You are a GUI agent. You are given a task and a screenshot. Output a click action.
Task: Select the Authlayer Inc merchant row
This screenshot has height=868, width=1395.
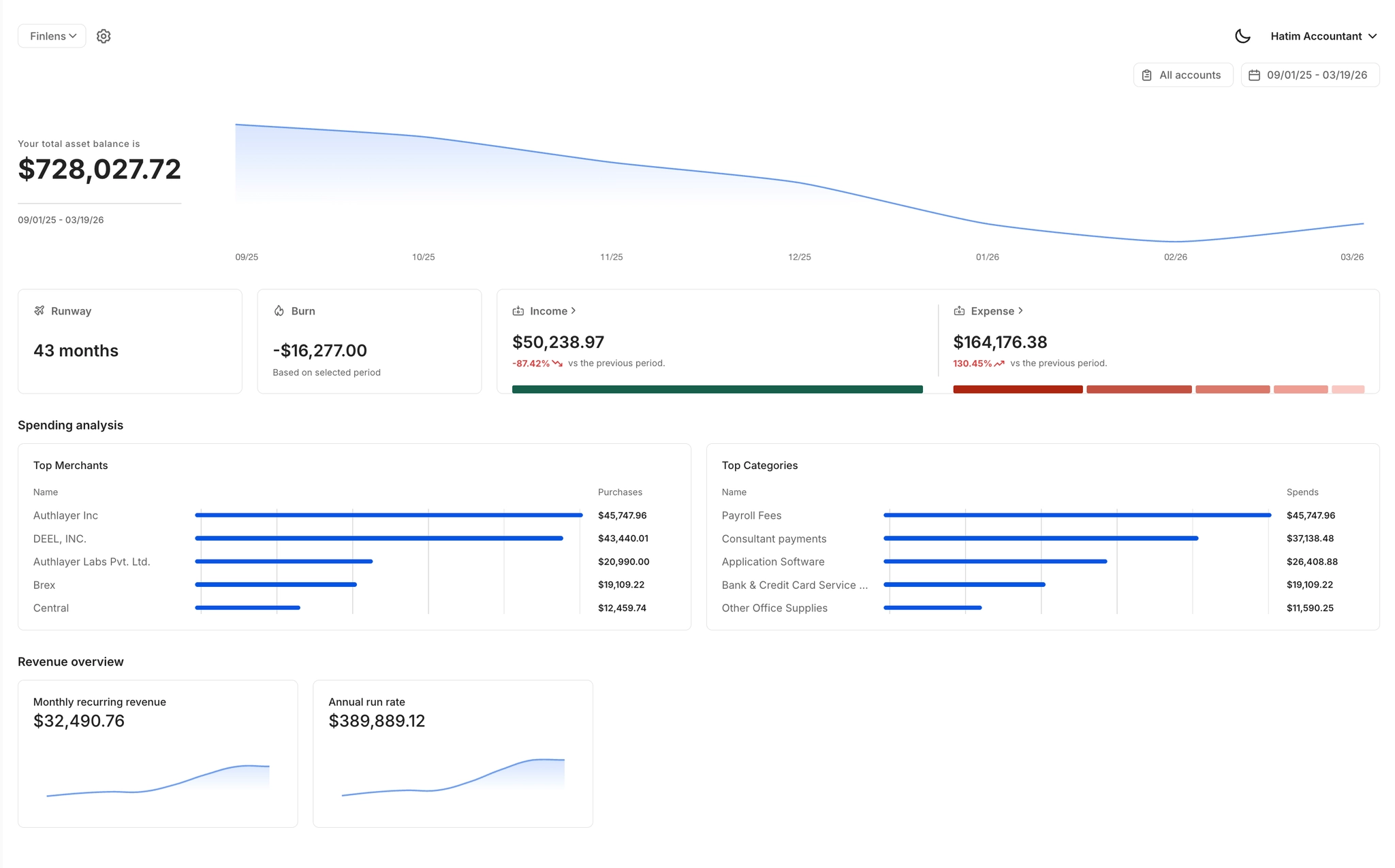coord(66,515)
